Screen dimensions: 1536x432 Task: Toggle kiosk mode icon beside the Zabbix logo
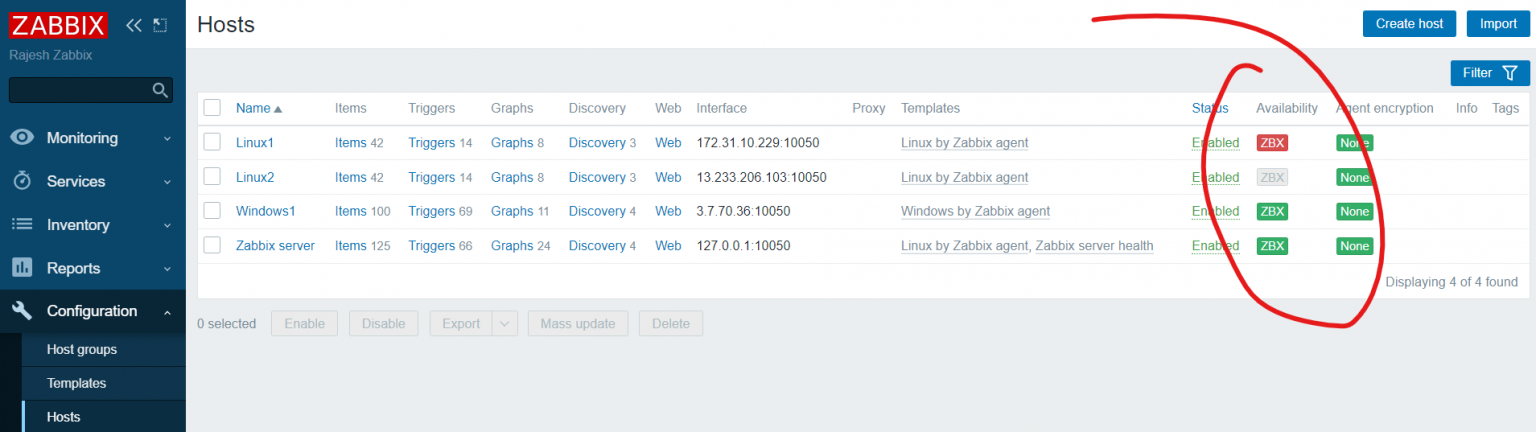point(160,25)
